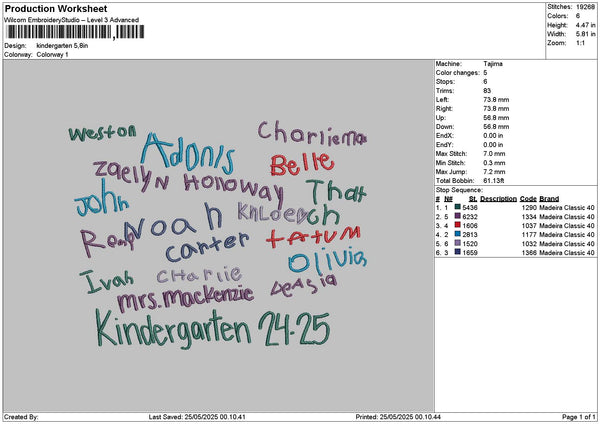Click the red Belle name in design
The width and height of the screenshot is (600, 424).
click(x=302, y=164)
